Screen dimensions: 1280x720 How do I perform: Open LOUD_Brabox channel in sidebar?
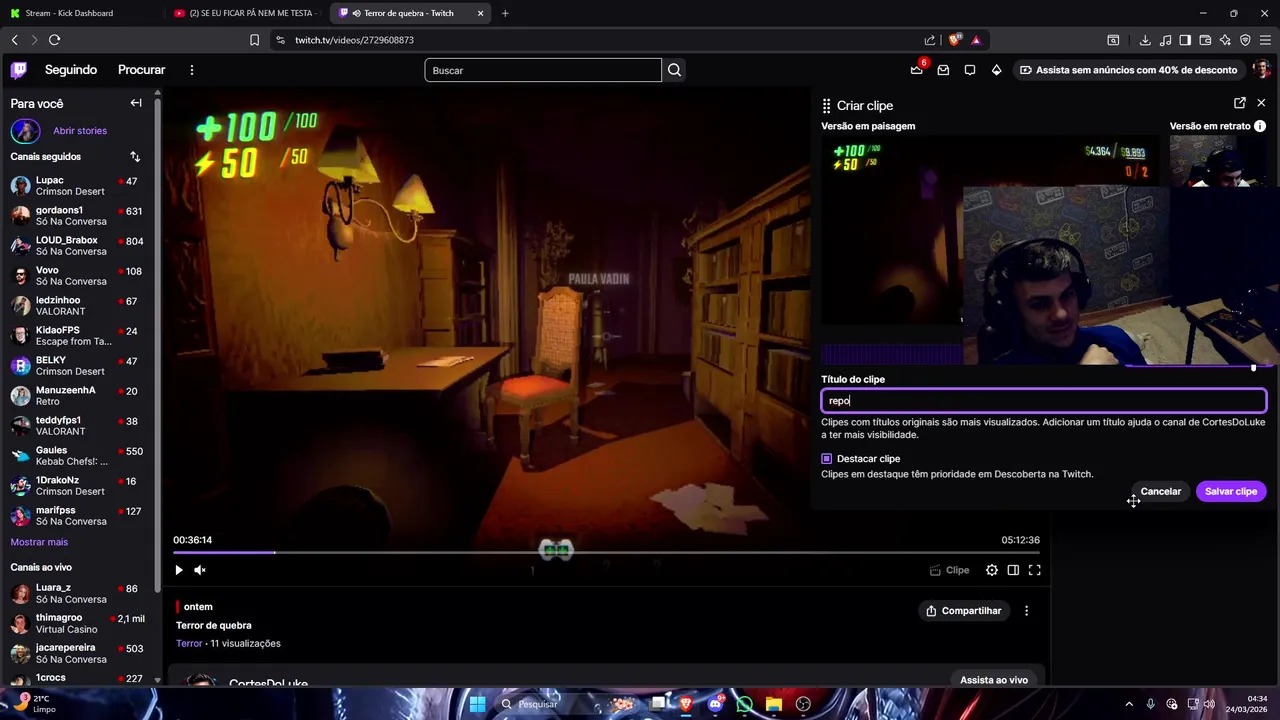click(x=78, y=246)
